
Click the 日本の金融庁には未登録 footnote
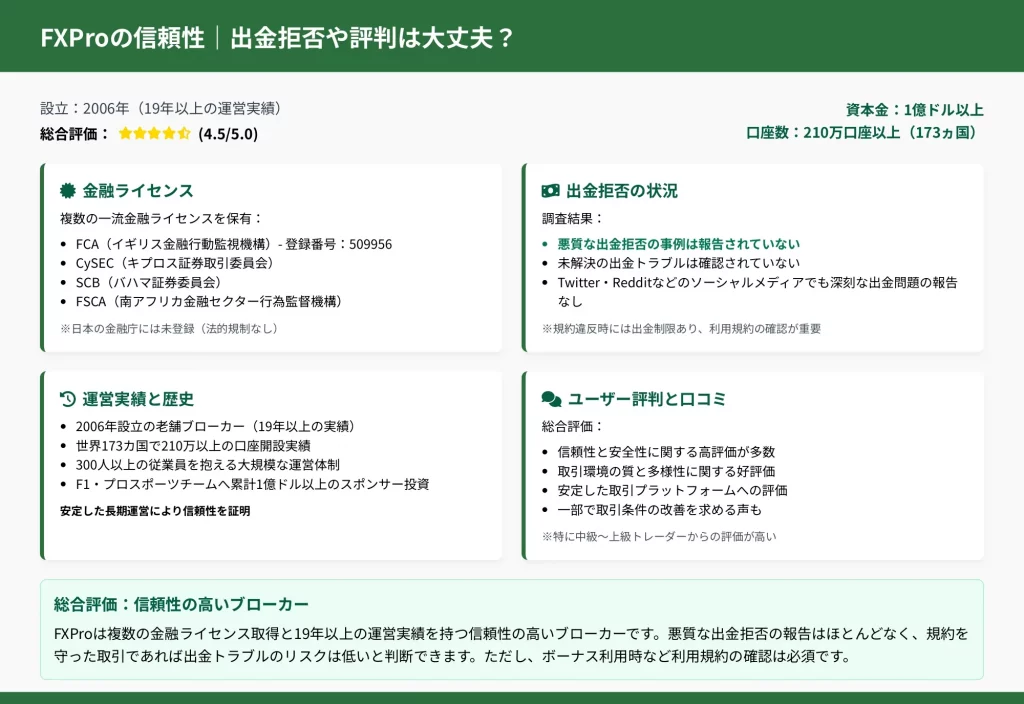(170, 328)
